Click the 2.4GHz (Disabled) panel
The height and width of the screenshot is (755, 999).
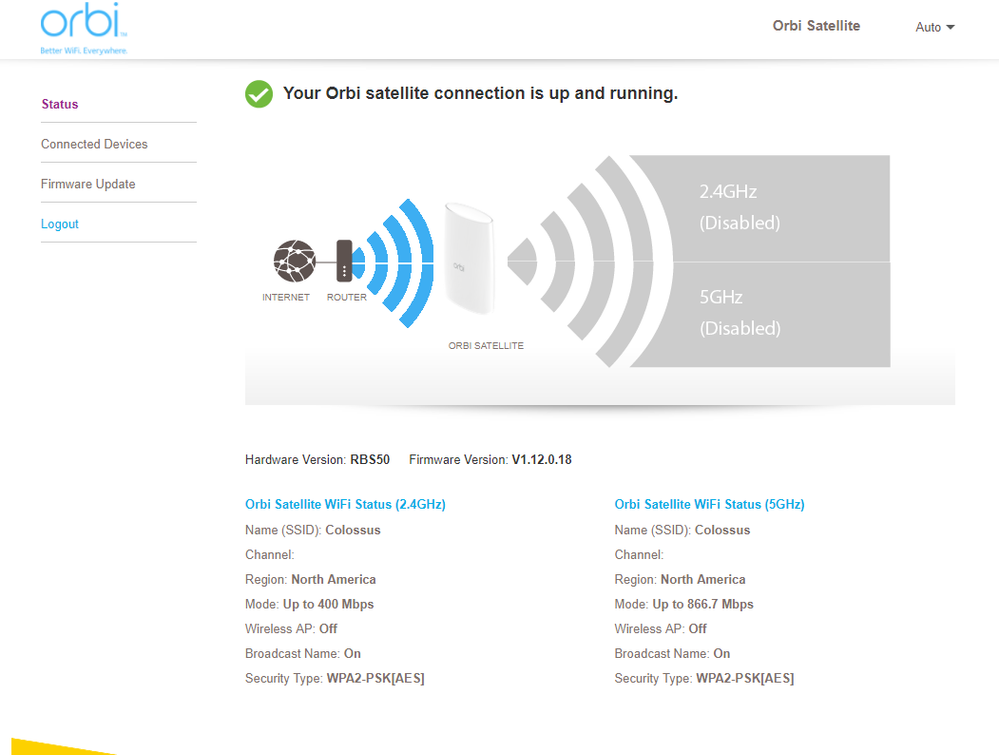[x=759, y=208]
